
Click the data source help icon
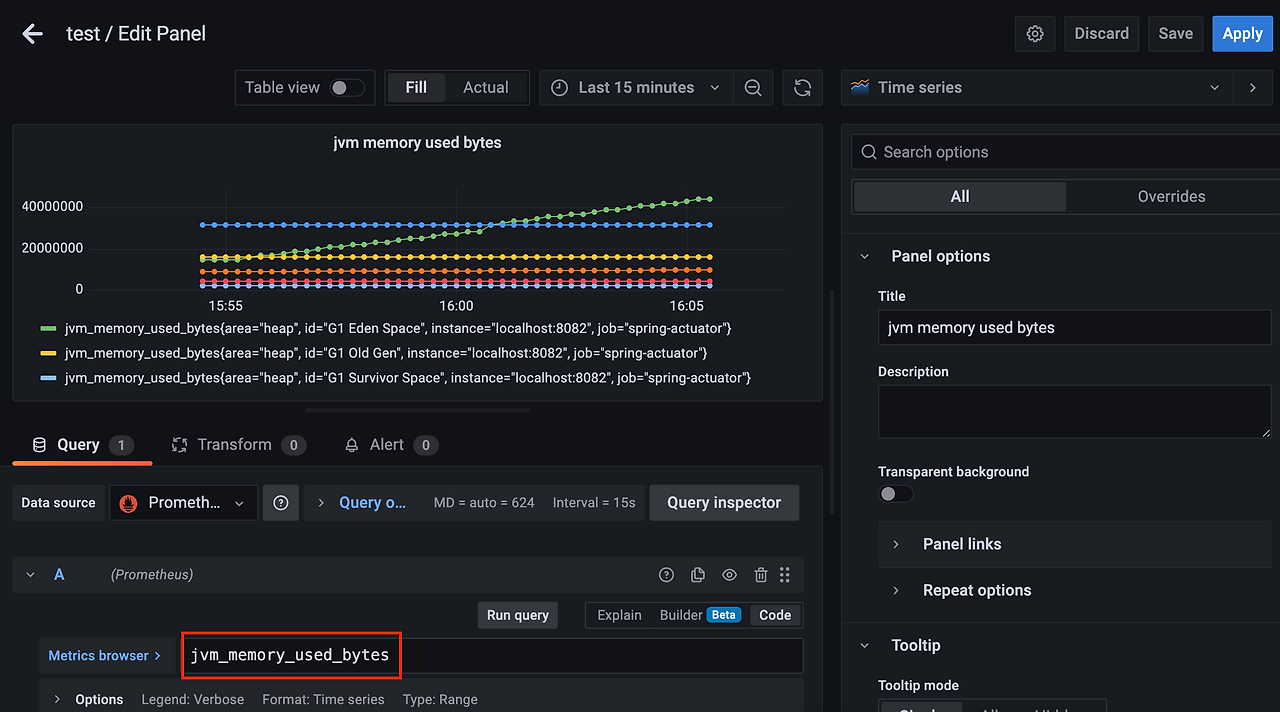281,503
